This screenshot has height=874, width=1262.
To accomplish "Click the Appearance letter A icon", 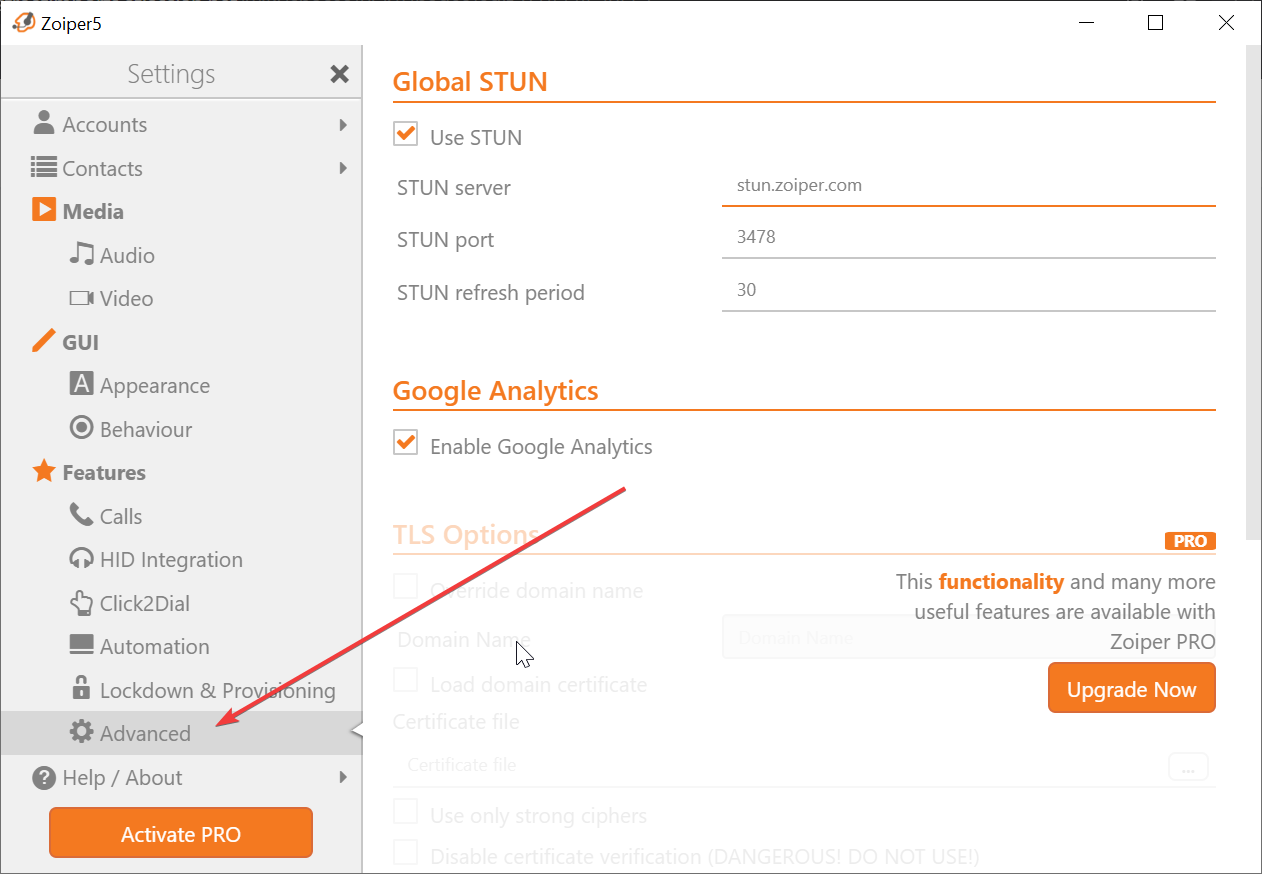I will [81, 384].
